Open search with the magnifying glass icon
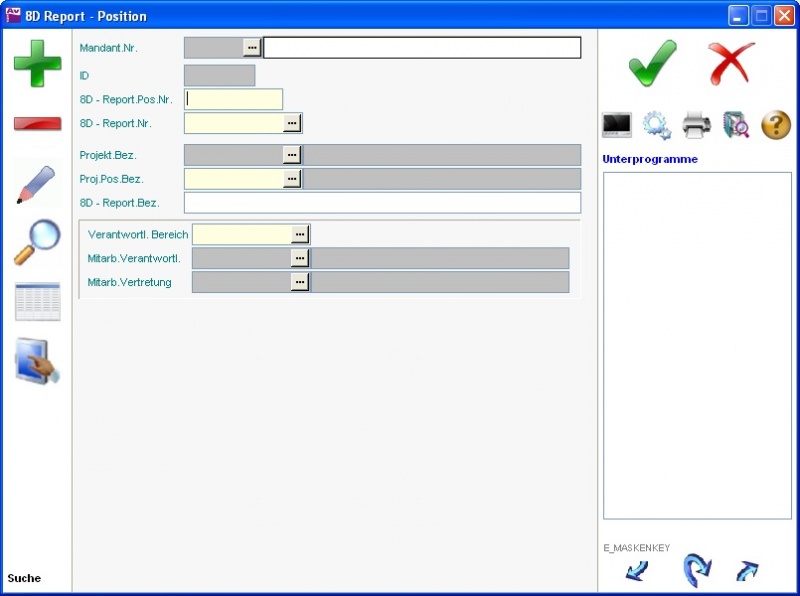Screen dimensions: 800x596 (37, 243)
